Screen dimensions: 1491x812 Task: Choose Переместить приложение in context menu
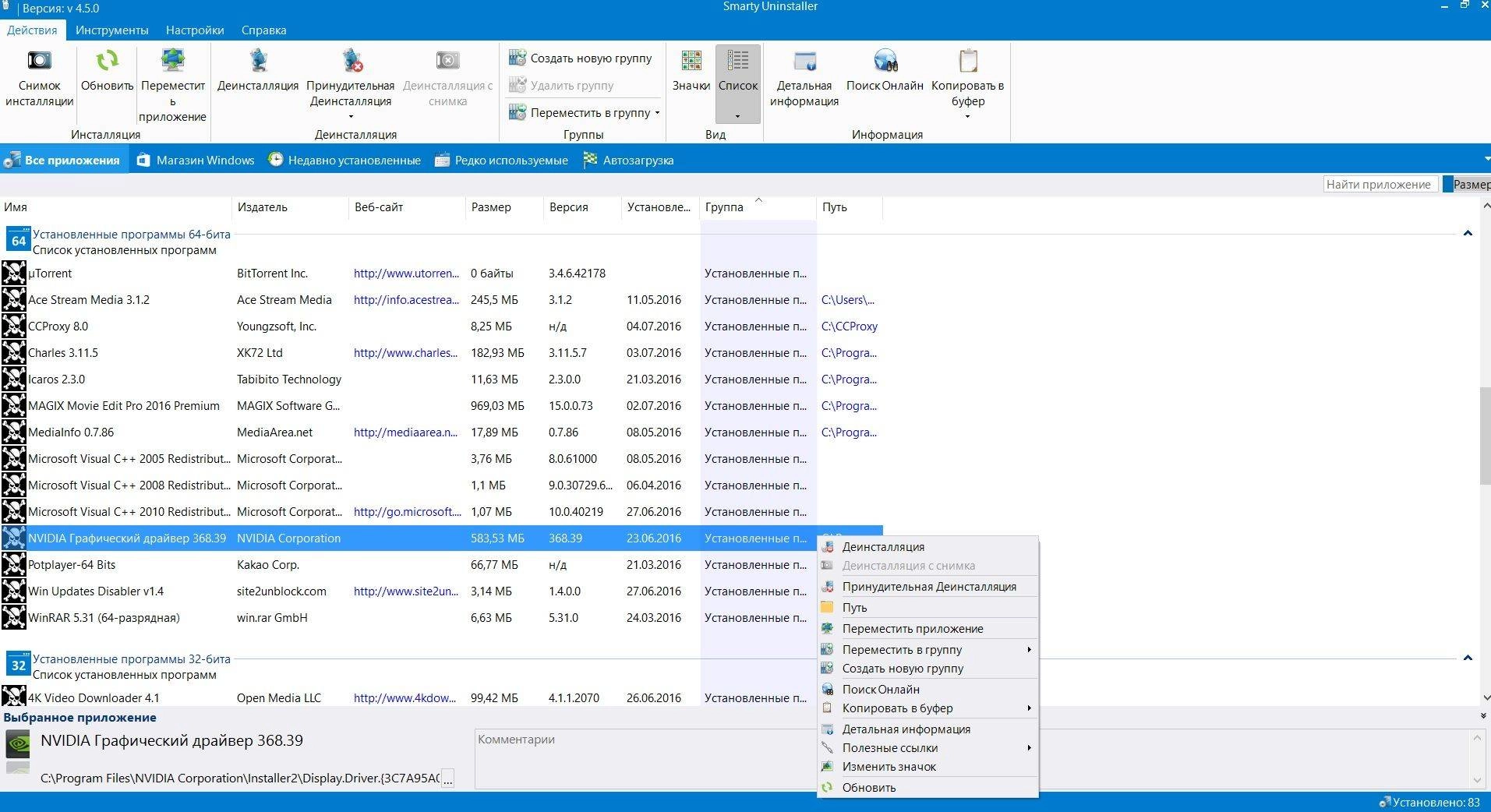point(928,628)
